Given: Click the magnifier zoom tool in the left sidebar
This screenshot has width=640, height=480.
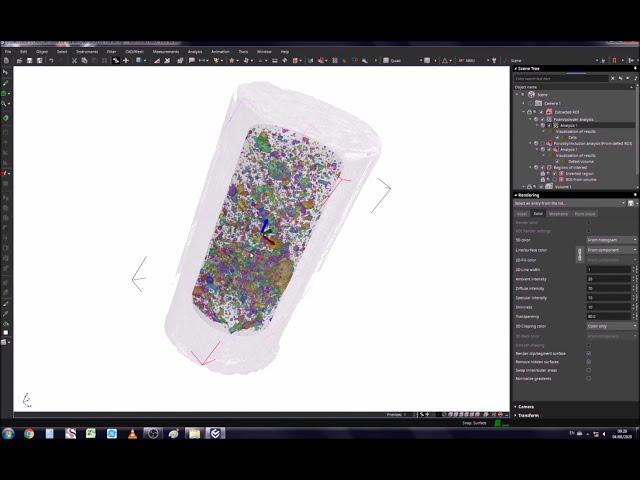Looking at the screenshot, I should (4, 104).
